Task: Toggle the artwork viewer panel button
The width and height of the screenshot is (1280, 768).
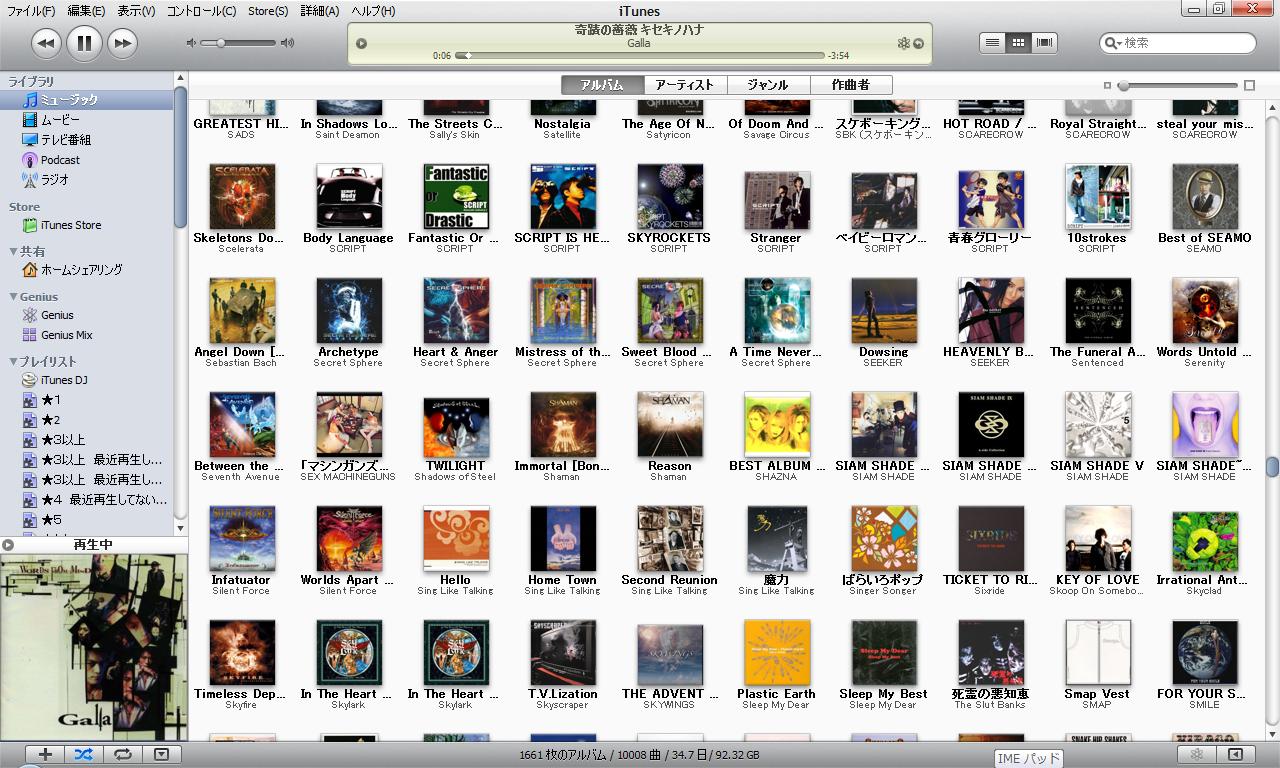Action: tap(161, 755)
